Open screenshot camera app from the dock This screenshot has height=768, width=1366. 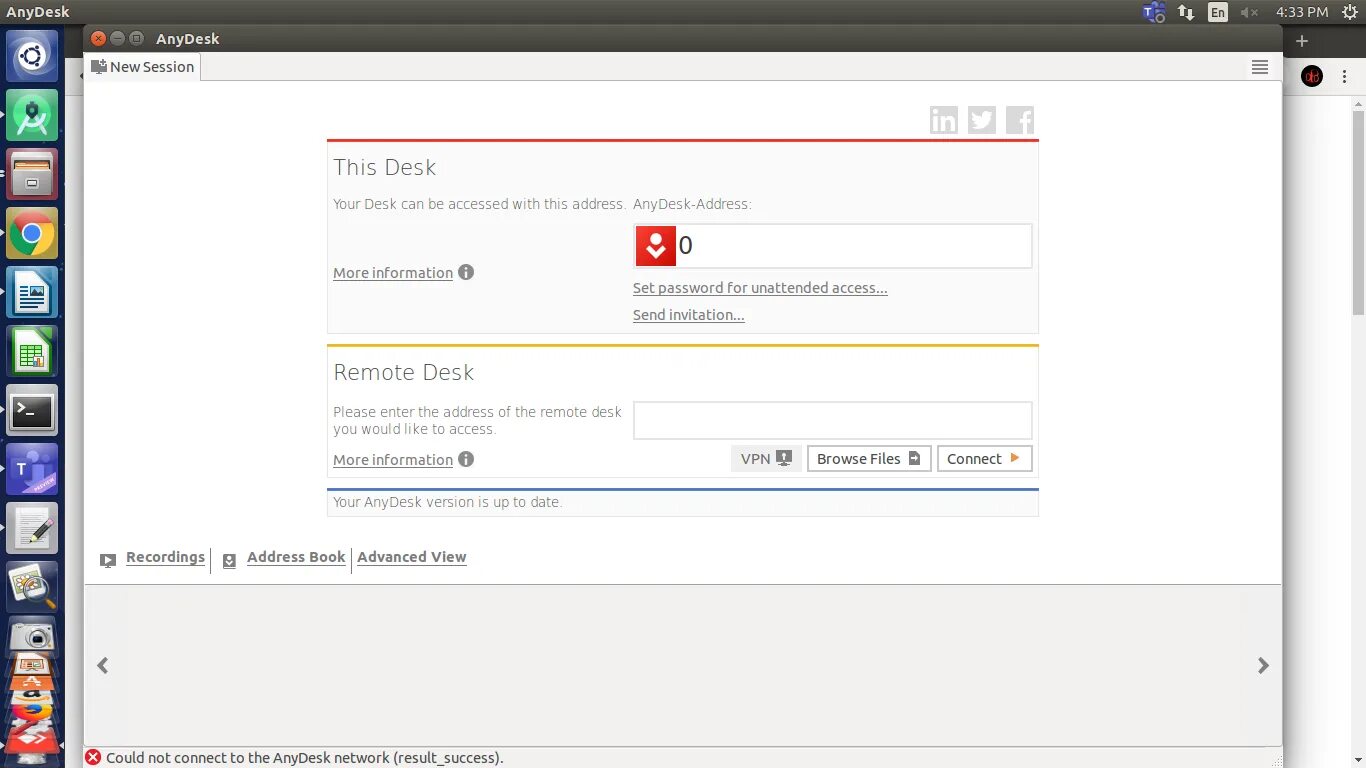point(32,637)
